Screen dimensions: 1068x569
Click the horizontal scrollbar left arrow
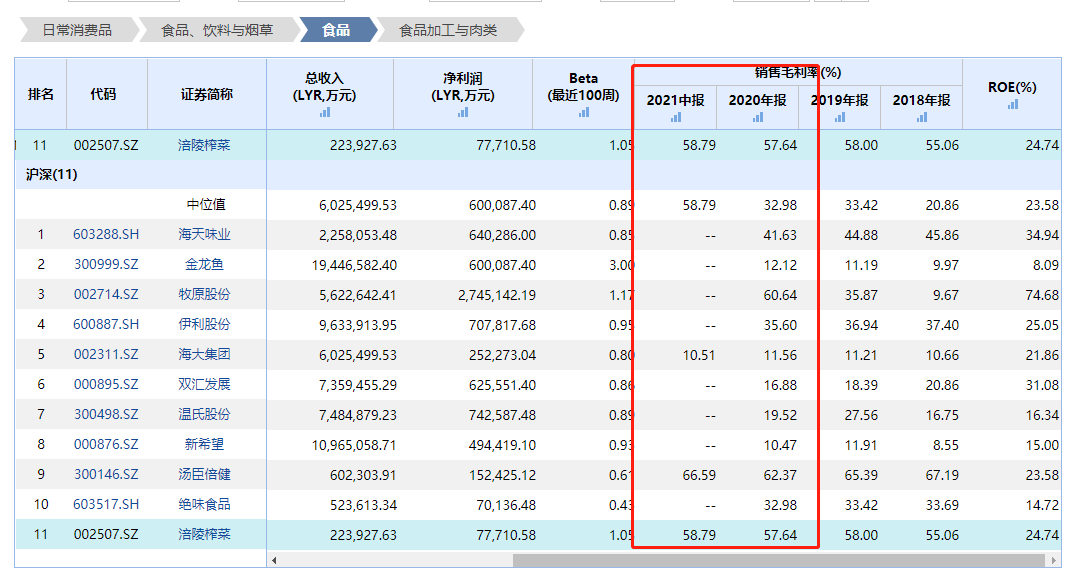click(x=274, y=560)
